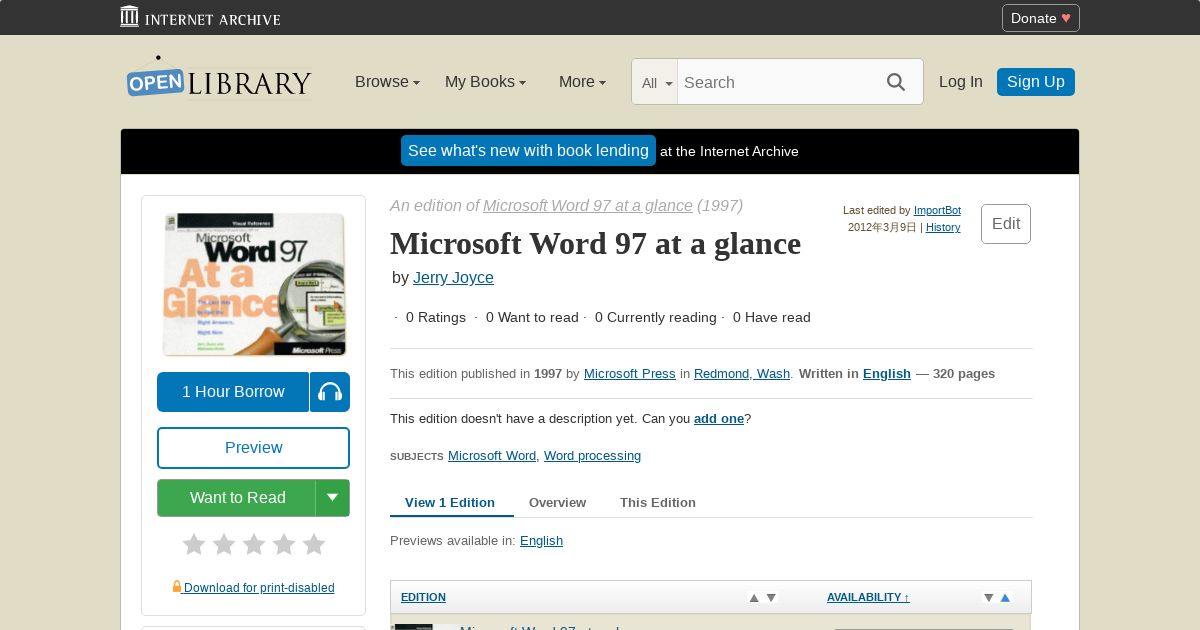Image resolution: width=1200 pixels, height=630 pixels.
Task: Sort Availability column descending arrow
Action: (x=988, y=598)
